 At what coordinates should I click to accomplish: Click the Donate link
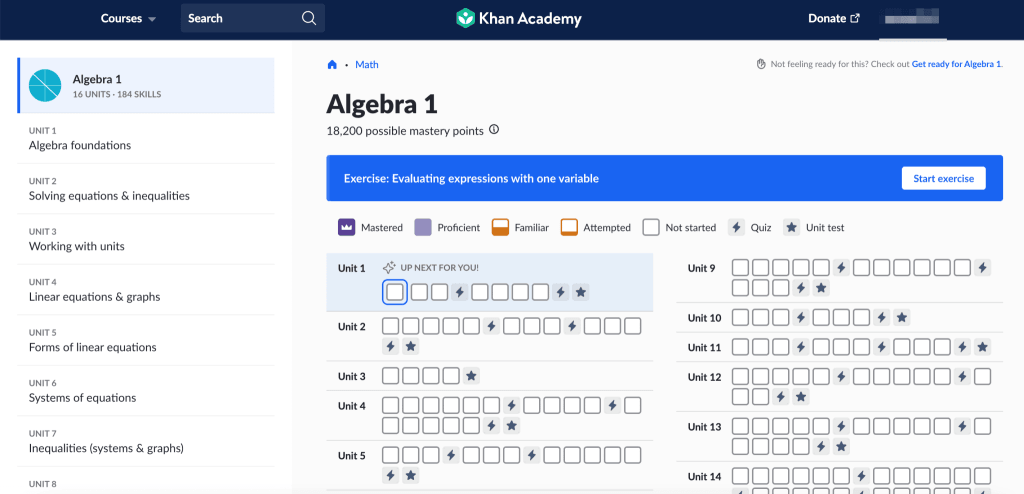point(834,18)
